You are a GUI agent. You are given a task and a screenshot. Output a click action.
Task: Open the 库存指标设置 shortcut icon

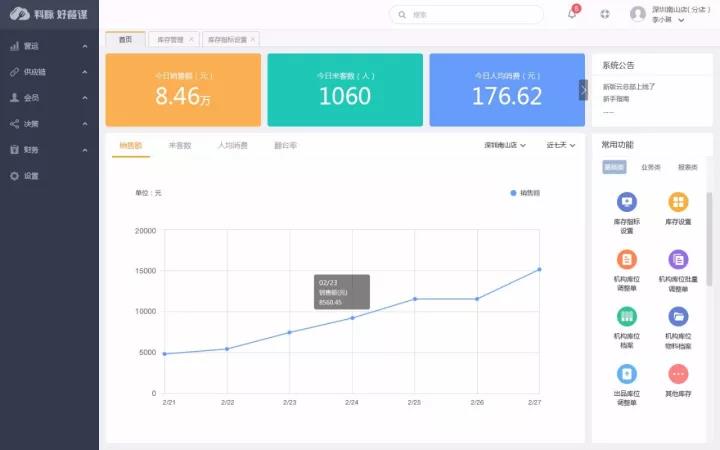[x=626, y=202]
